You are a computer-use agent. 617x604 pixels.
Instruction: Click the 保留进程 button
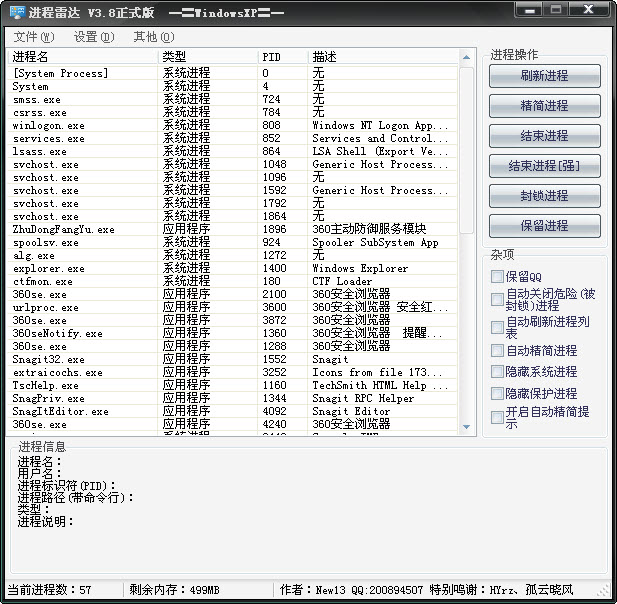(545, 225)
